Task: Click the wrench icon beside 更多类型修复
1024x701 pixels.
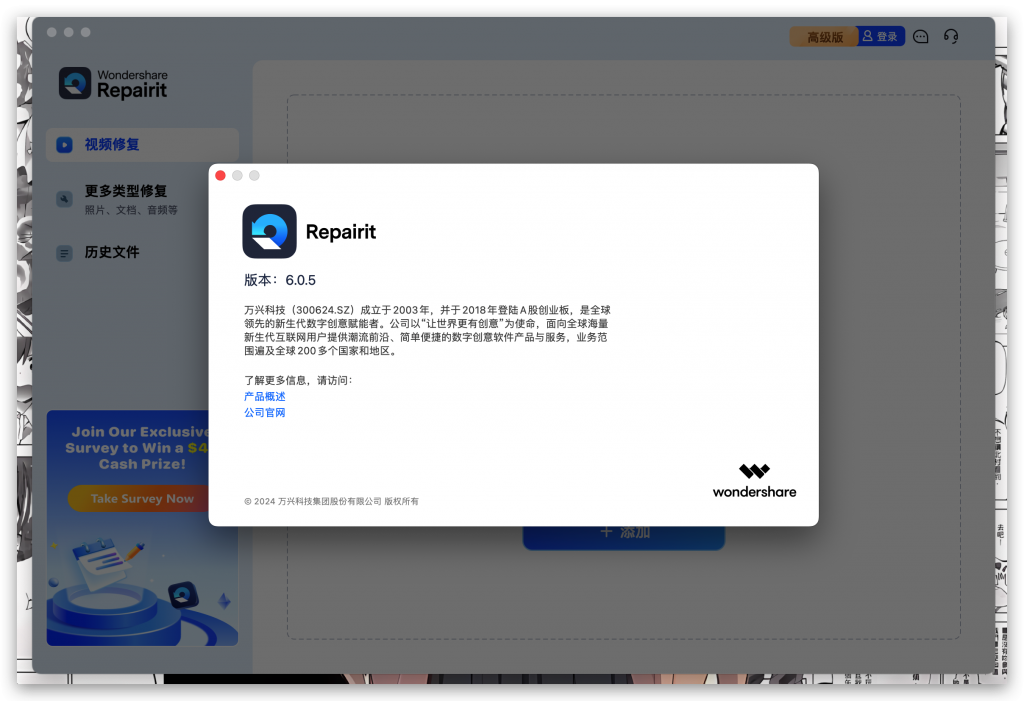Action: pos(65,199)
